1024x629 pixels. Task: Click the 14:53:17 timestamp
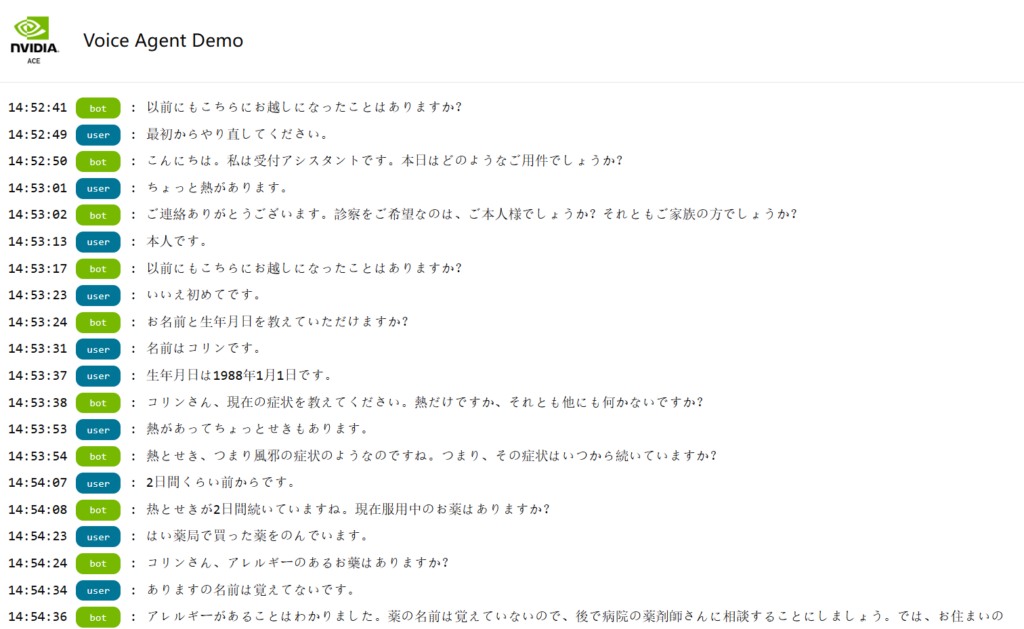[x=38, y=269]
